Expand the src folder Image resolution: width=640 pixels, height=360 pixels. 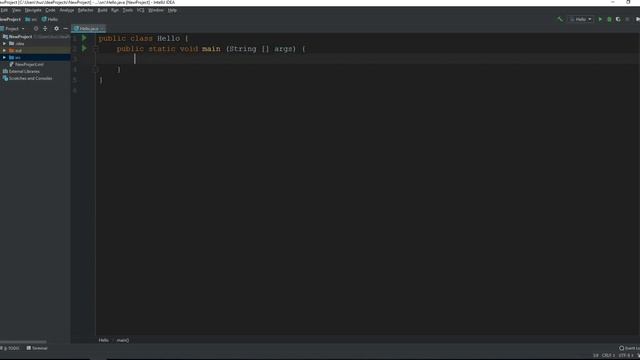[4, 58]
